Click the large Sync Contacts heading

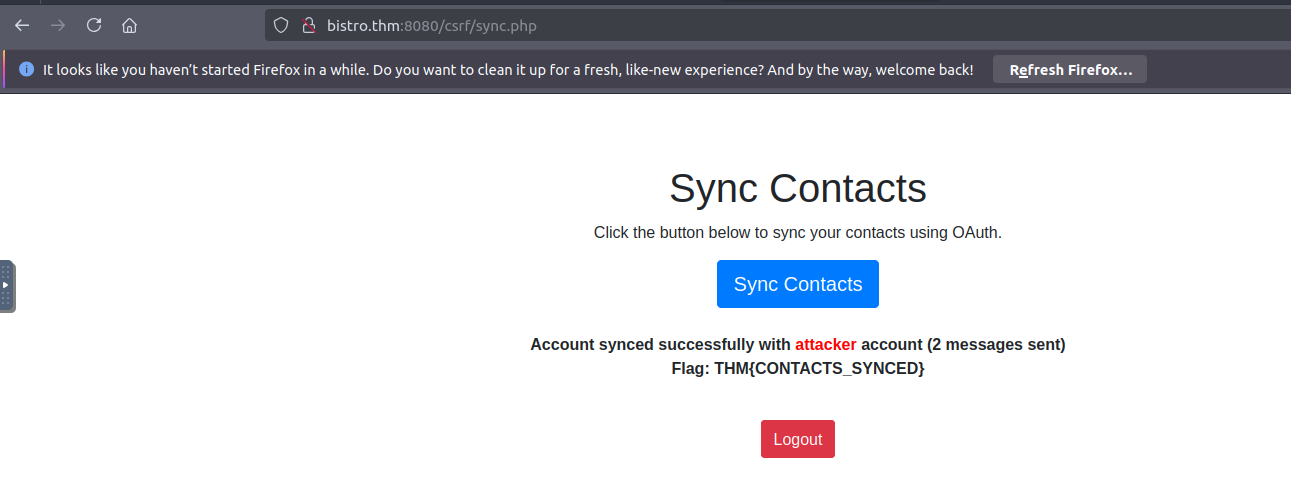(798, 188)
